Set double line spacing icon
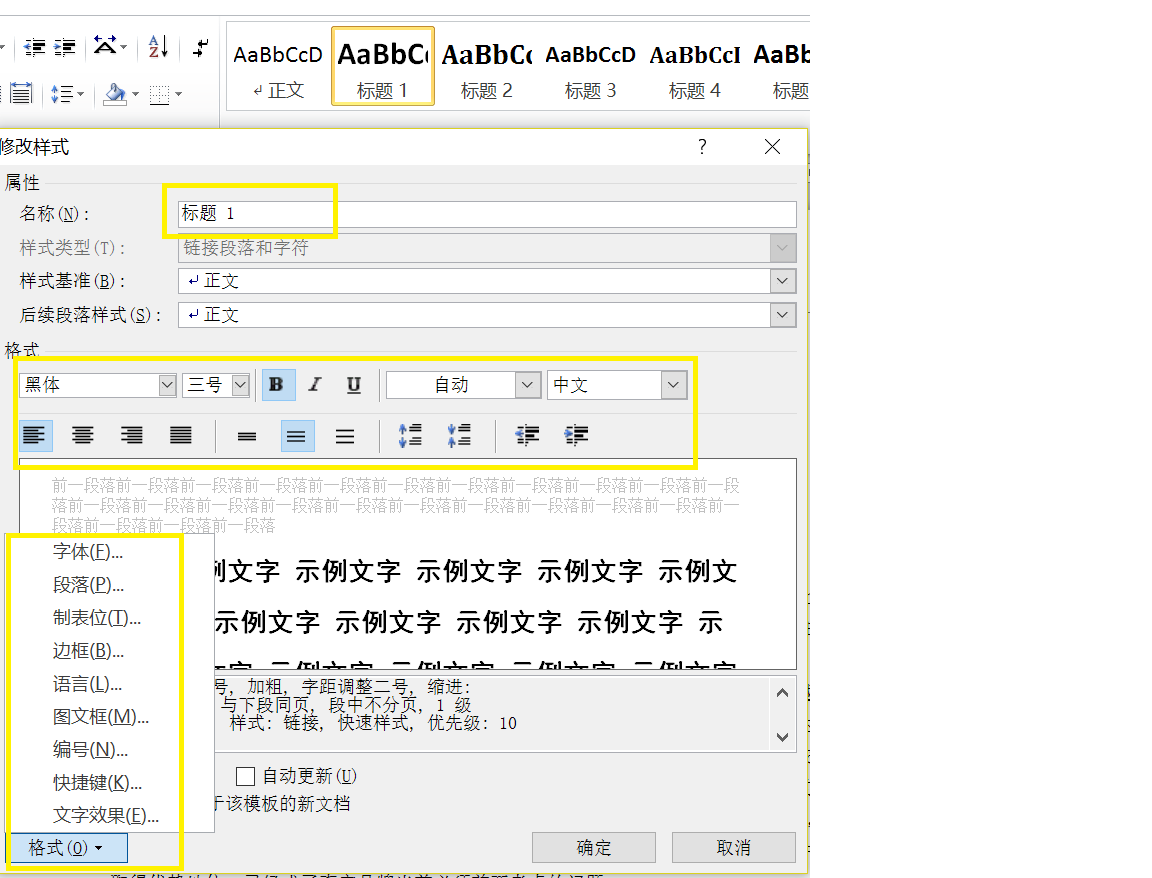Screen dimensions: 1152x878 [345, 436]
